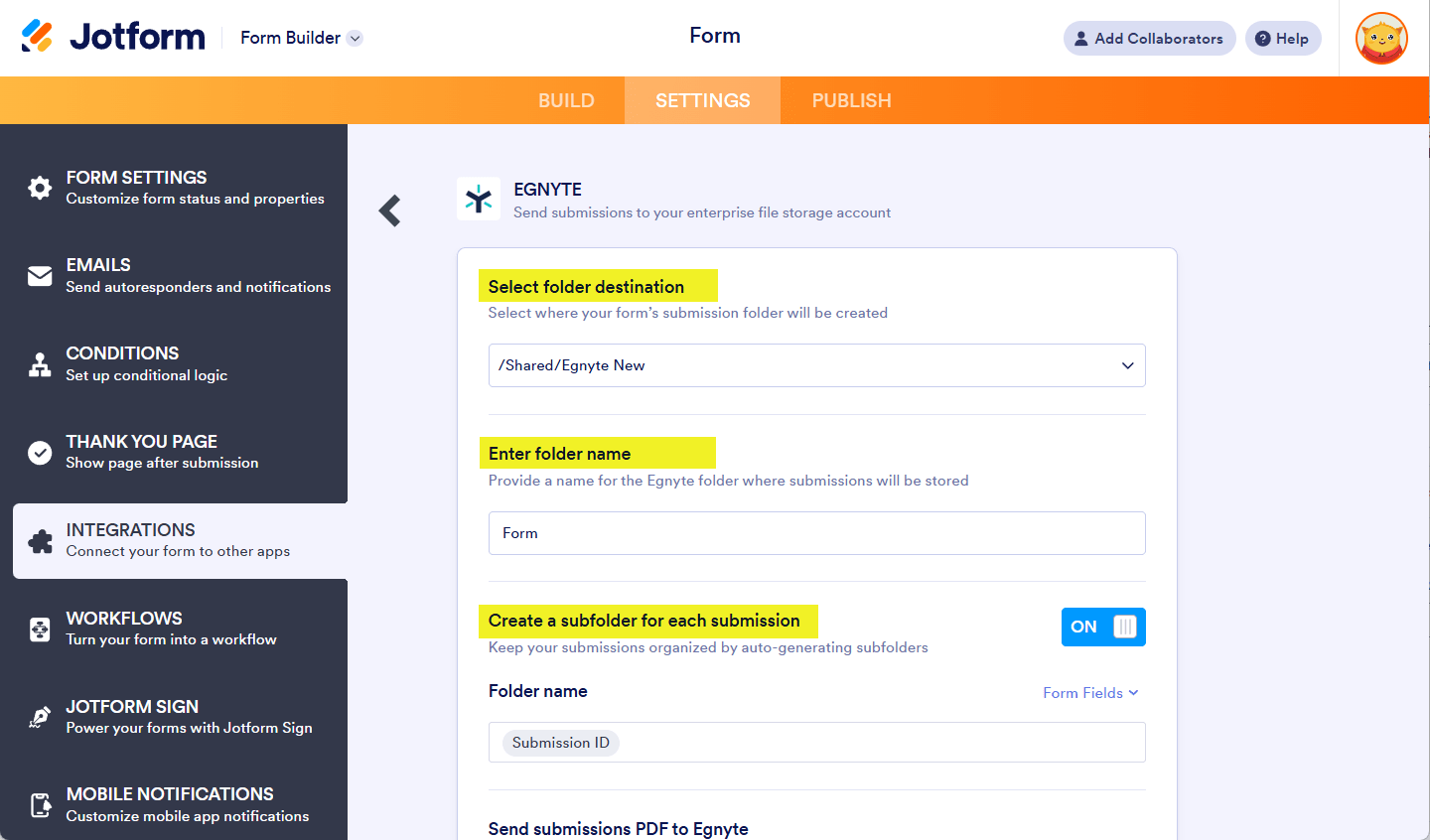Screen dimensions: 1430x840
Task: Click the Conditions hierarchy icon
Action: [40, 364]
